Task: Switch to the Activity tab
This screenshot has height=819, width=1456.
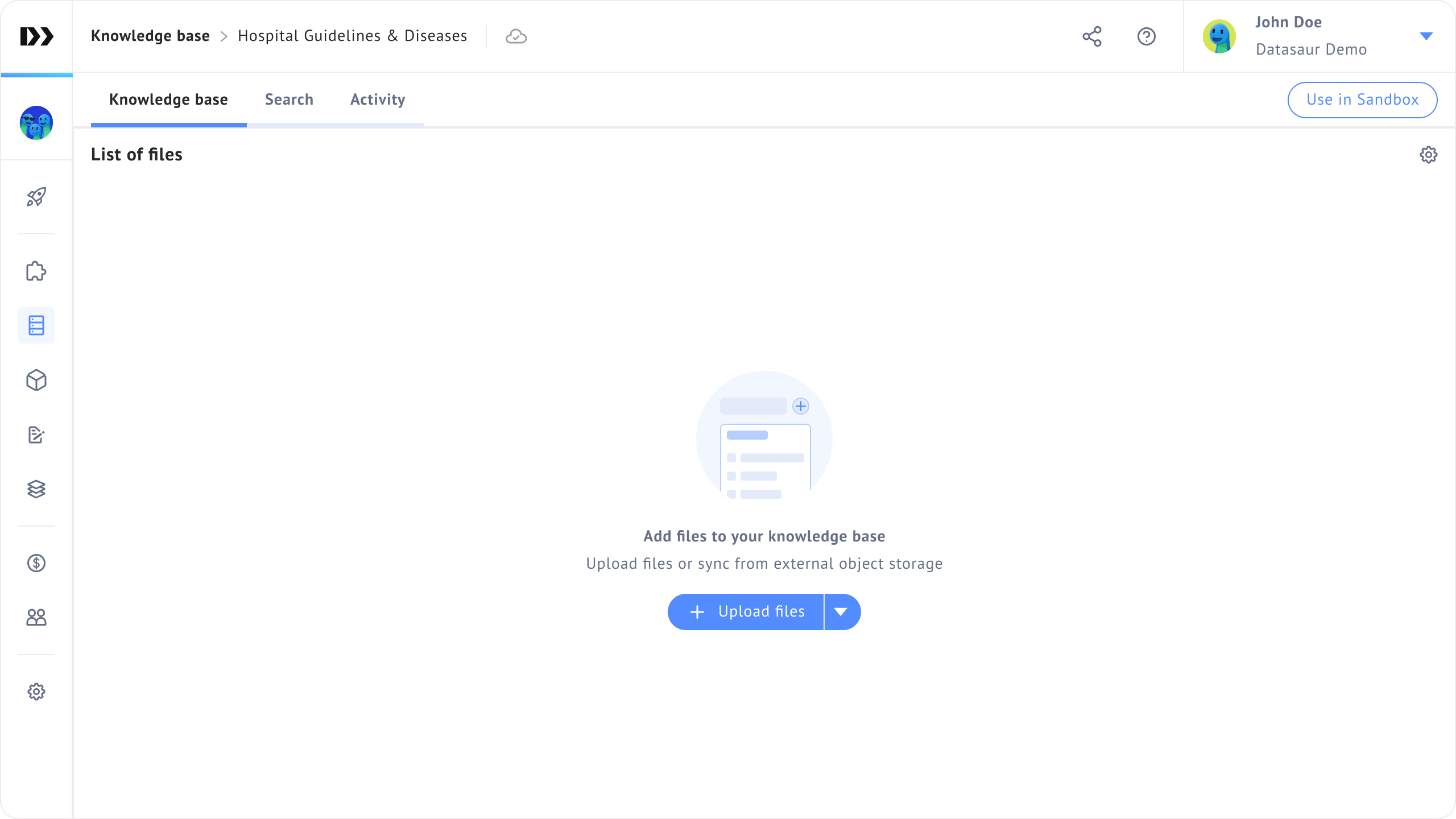Action: (378, 100)
